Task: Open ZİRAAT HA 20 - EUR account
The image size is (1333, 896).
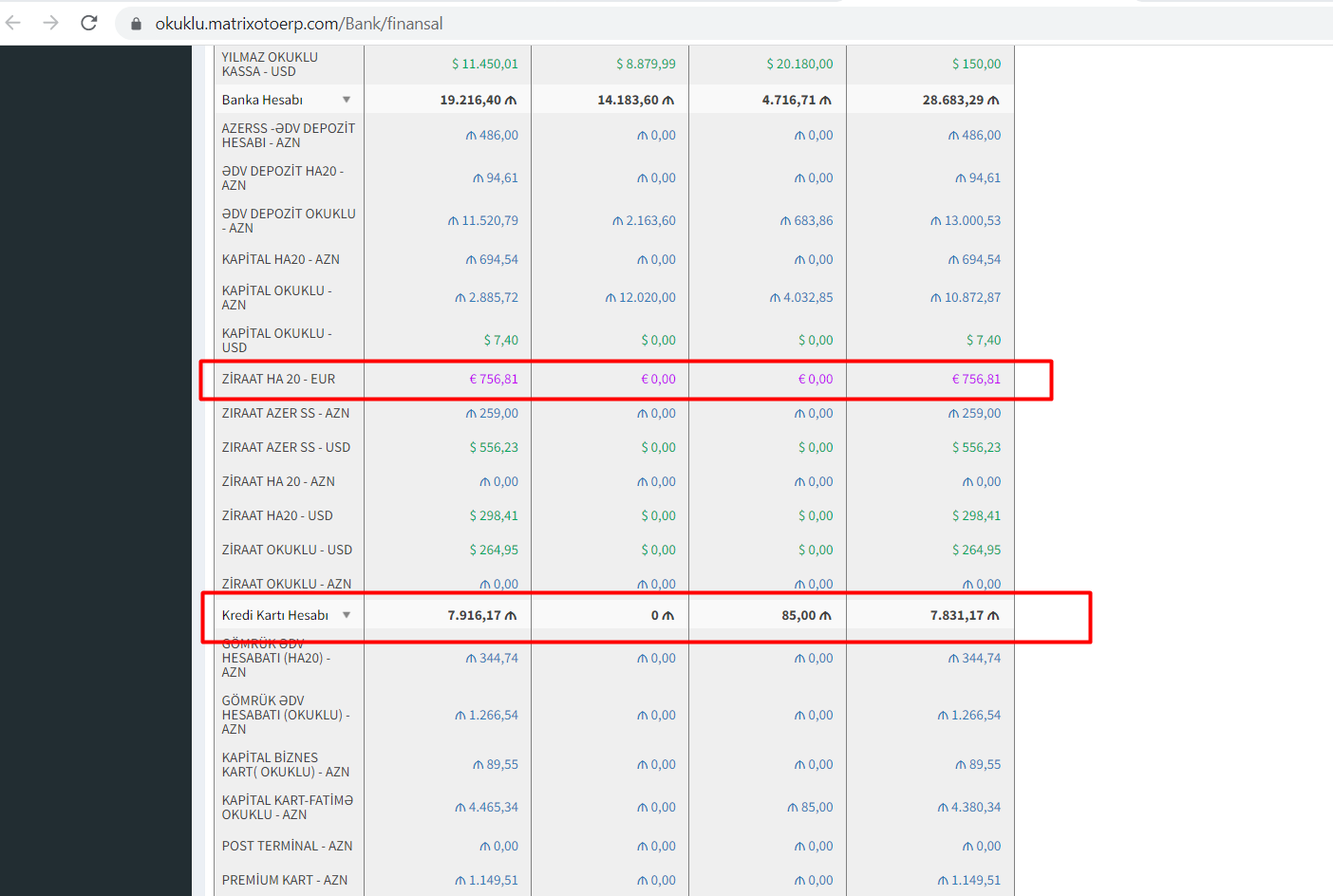Action: [278, 379]
